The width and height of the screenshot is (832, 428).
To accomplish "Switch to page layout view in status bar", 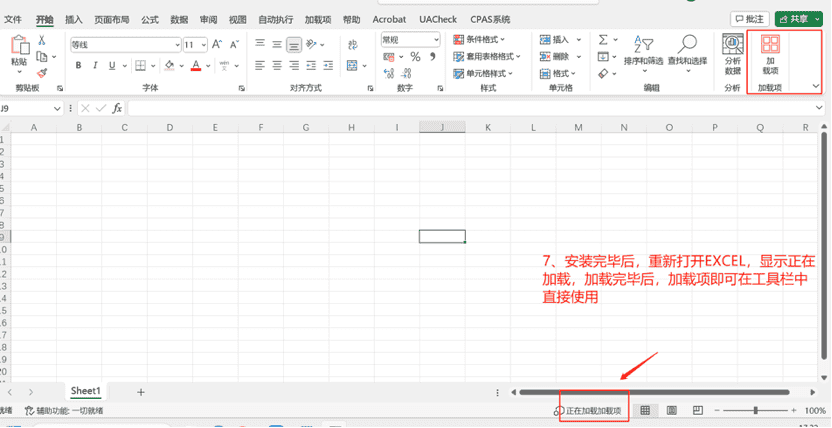I will [x=672, y=411].
